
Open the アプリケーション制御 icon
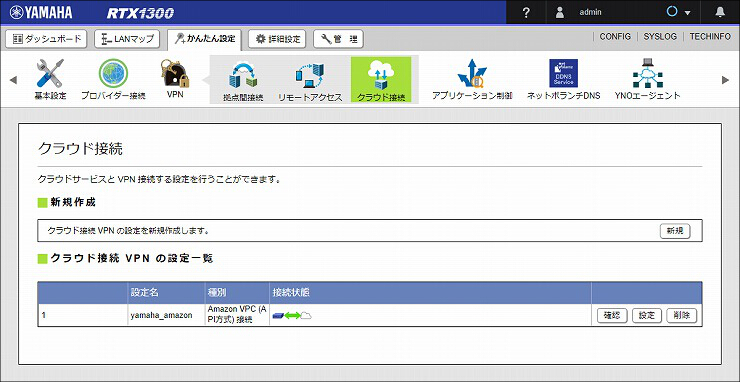click(x=472, y=73)
